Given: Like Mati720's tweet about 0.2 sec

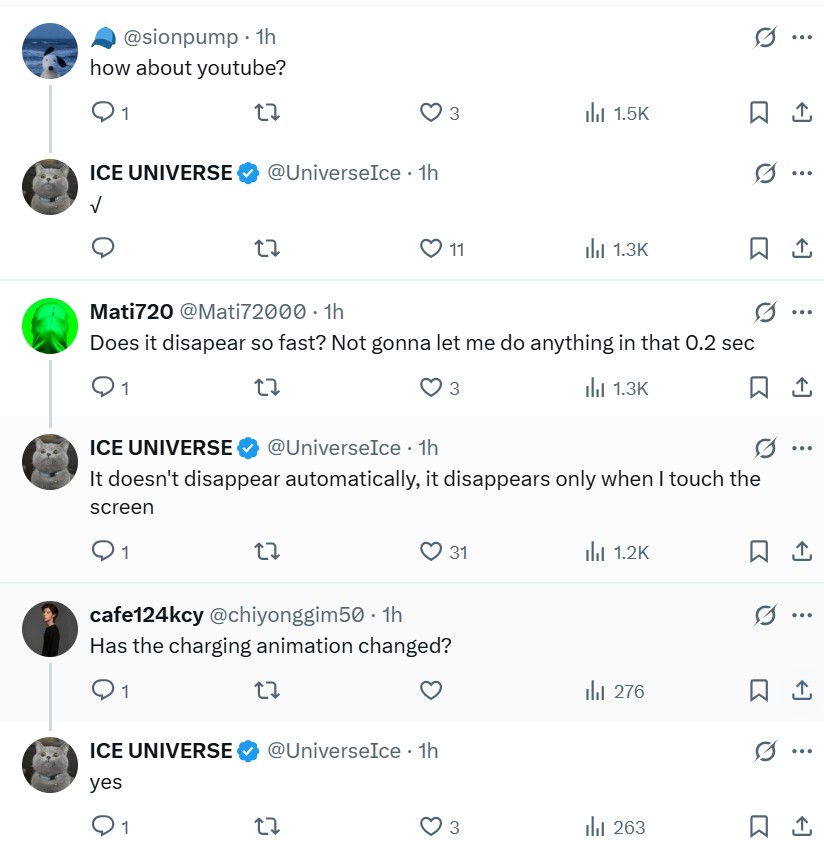Looking at the screenshot, I should tap(431, 387).
